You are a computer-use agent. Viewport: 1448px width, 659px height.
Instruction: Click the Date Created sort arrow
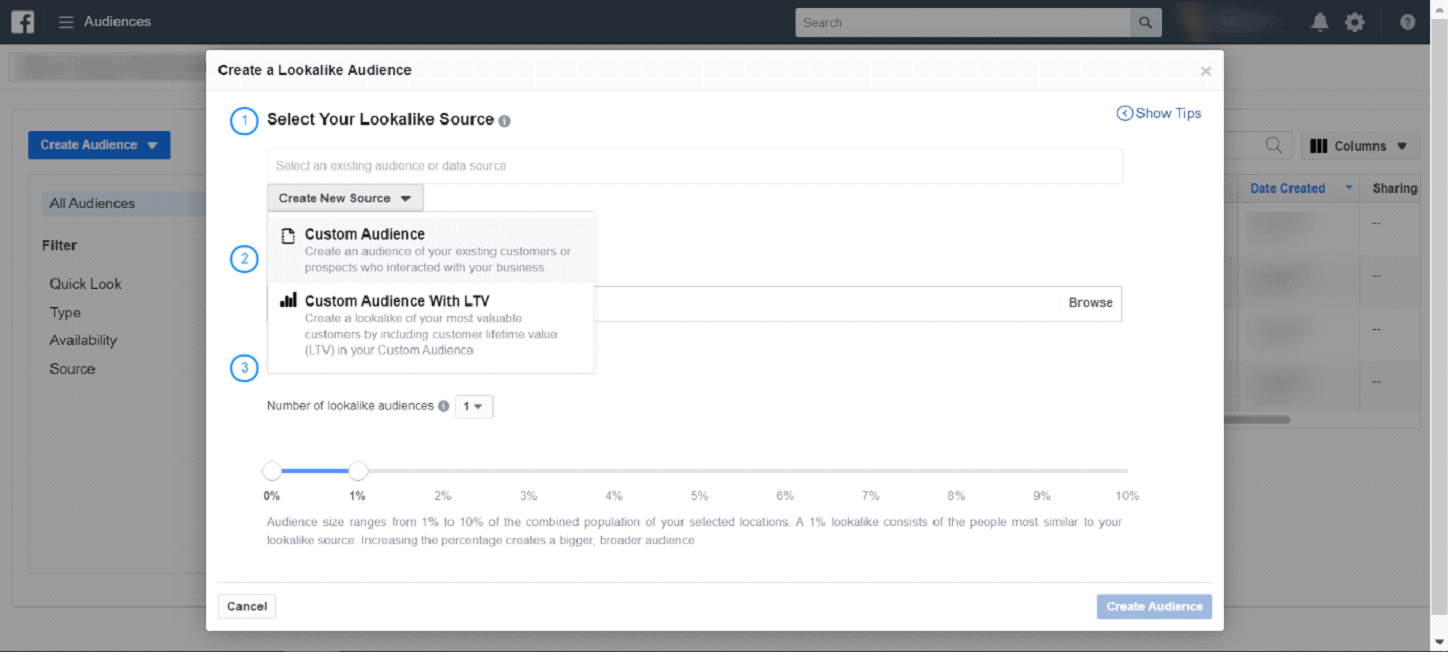(x=1349, y=188)
